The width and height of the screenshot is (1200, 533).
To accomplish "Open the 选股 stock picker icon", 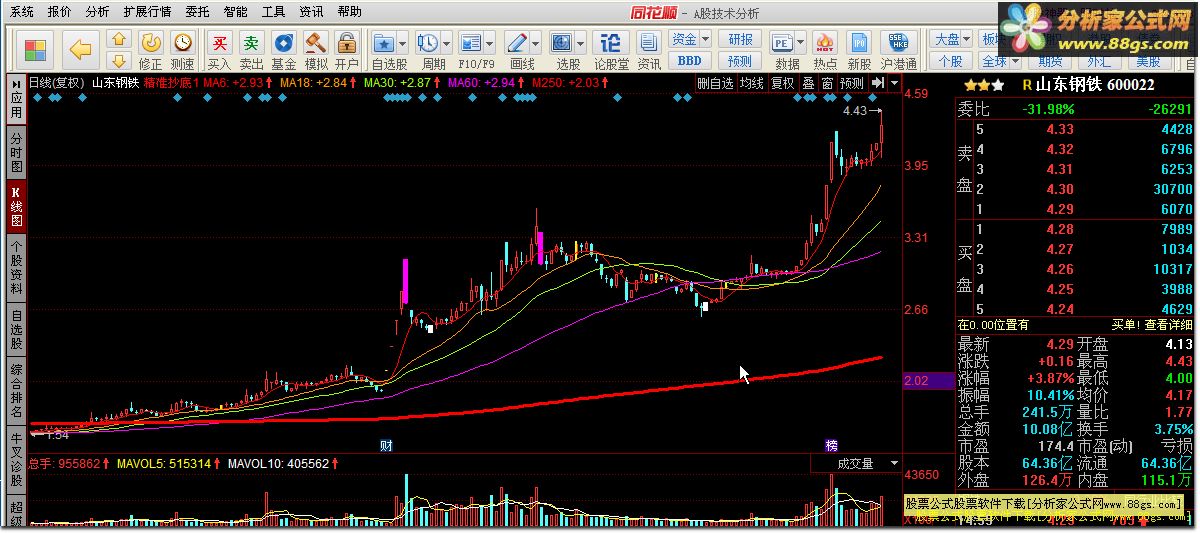I will tap(562, 43).
